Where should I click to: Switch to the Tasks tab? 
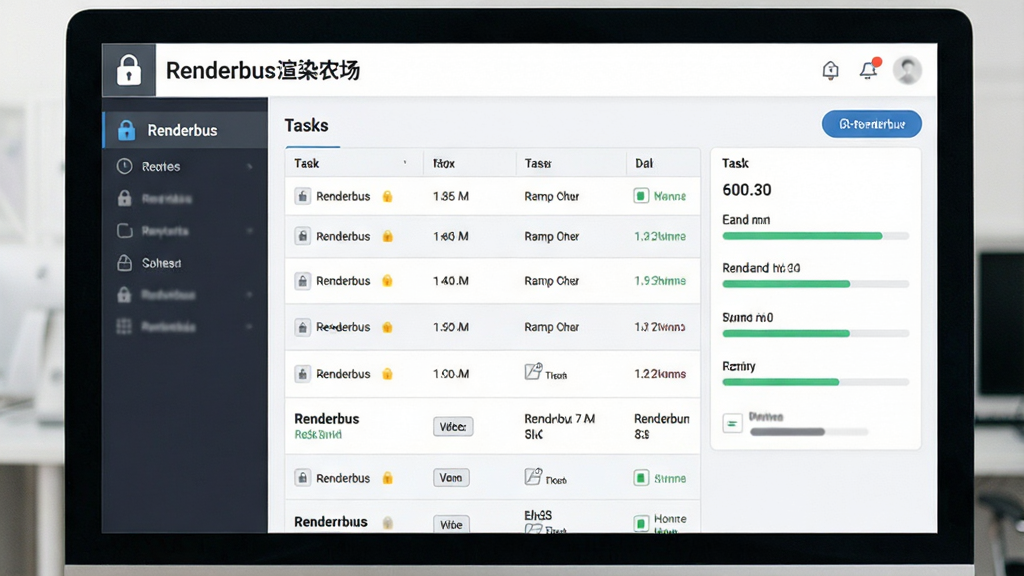click(306, 125)
